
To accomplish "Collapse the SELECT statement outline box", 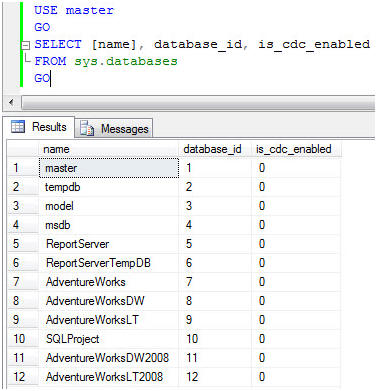I will [26, 45].
